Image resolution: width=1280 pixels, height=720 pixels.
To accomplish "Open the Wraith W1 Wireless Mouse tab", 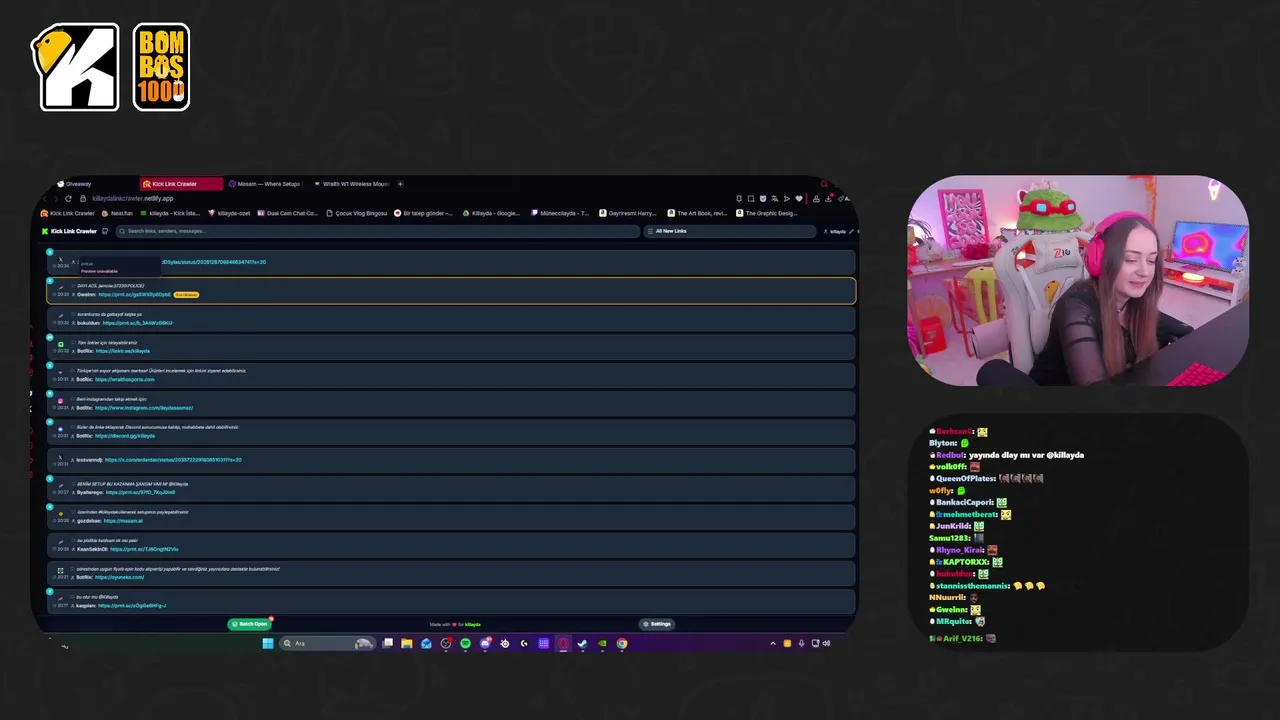I will tap(351, 184).
